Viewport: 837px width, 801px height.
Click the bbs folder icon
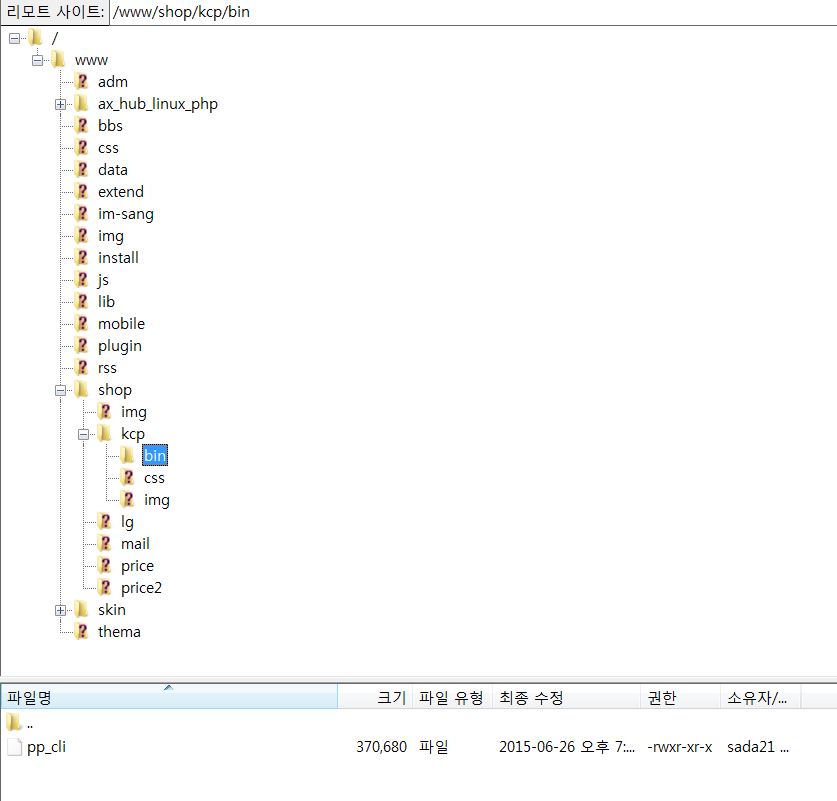pyautogui.click(x=82, y=125)
